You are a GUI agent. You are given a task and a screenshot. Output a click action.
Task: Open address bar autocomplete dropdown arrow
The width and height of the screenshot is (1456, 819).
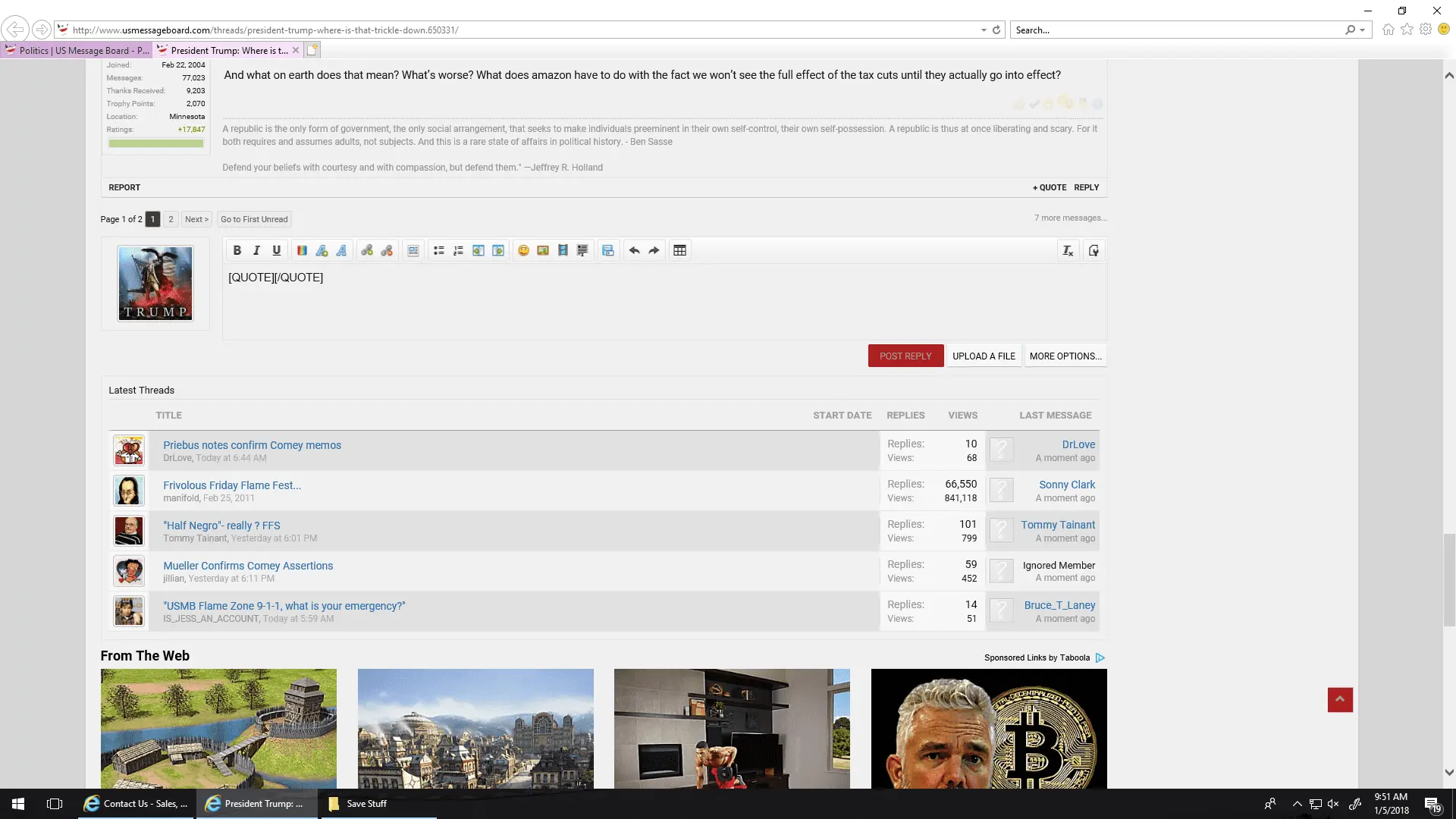tap(984, 30)
